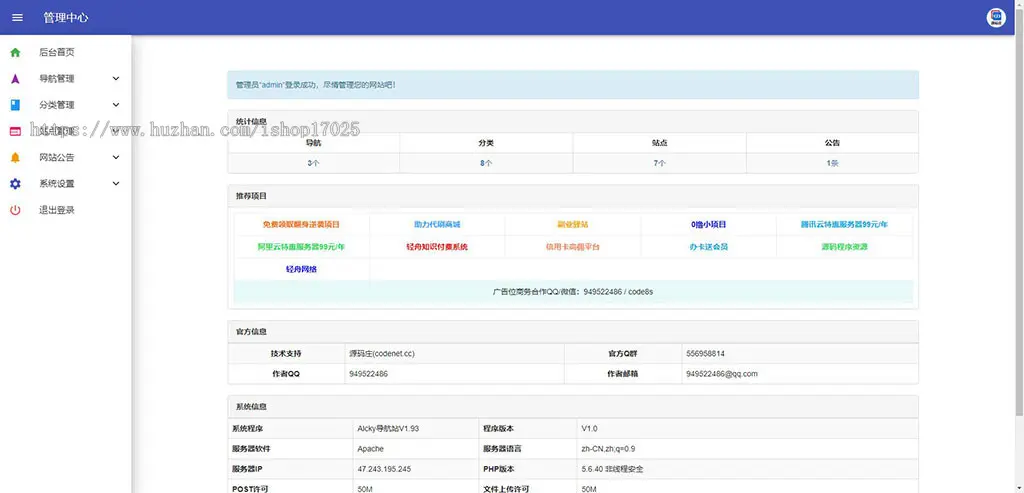Click the purple navigation arrow icon
1024x493 pixels.
[15, 79]
